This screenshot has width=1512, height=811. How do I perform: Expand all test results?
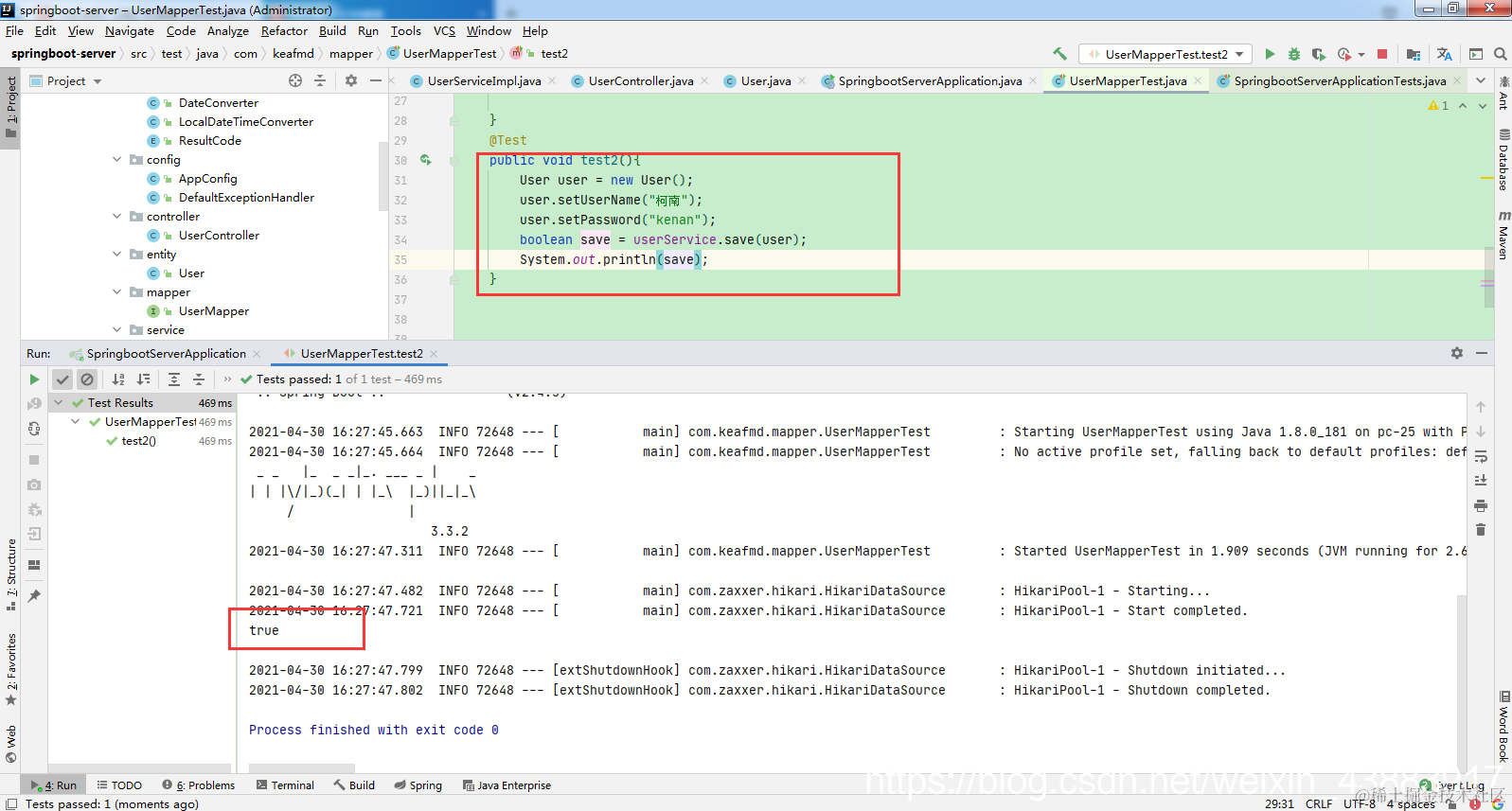click(x=174, y=379)
